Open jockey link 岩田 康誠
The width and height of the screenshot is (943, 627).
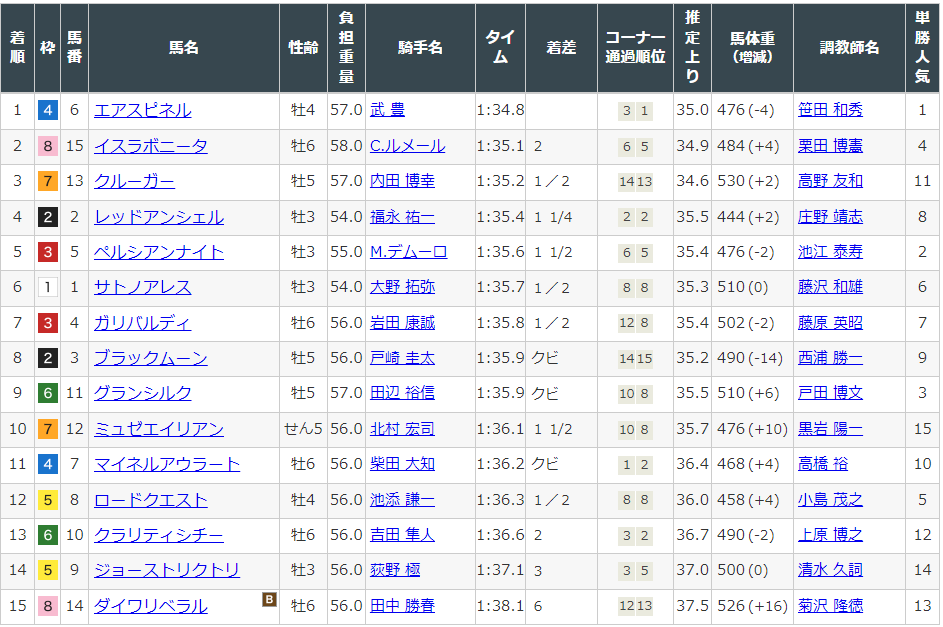(402, 323)
